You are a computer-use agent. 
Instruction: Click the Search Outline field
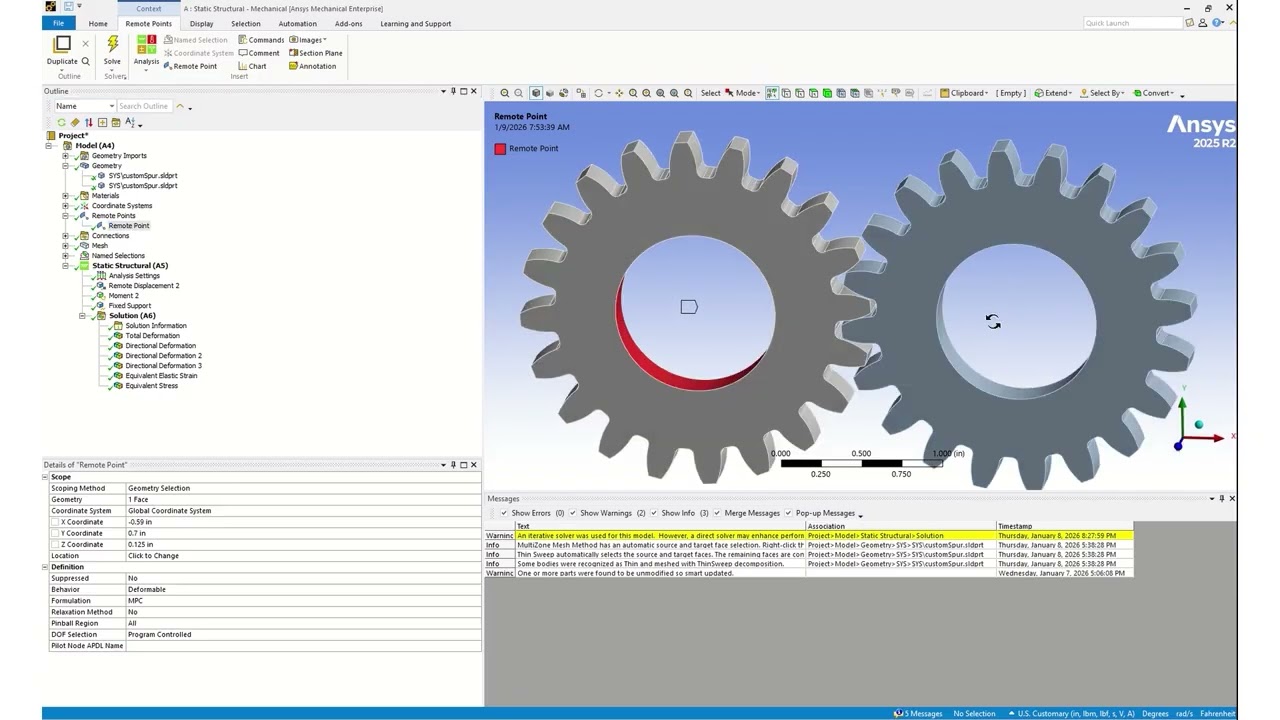point(144,106)
